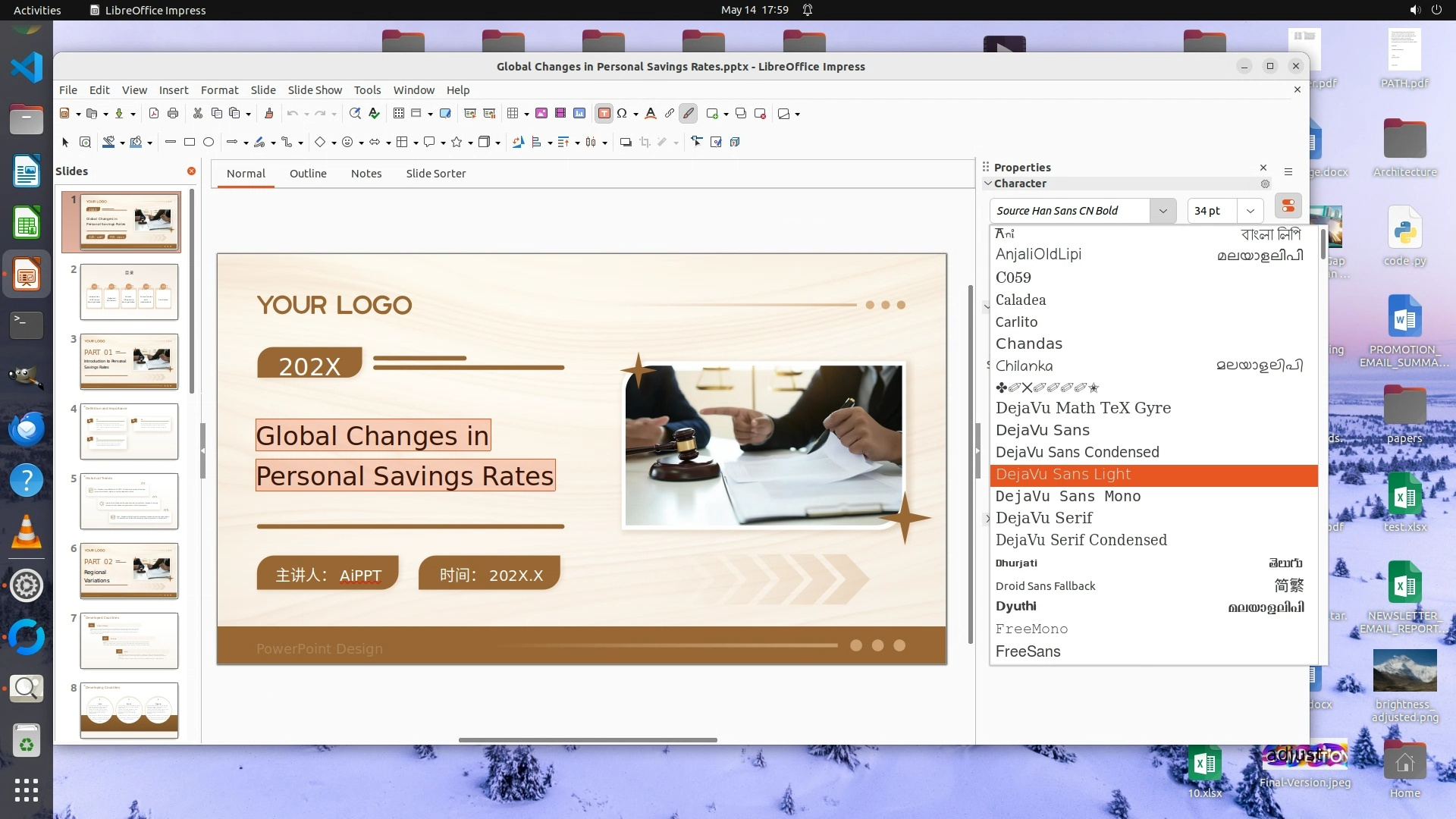Toggle the Display Grid icon

pos(399,114)
